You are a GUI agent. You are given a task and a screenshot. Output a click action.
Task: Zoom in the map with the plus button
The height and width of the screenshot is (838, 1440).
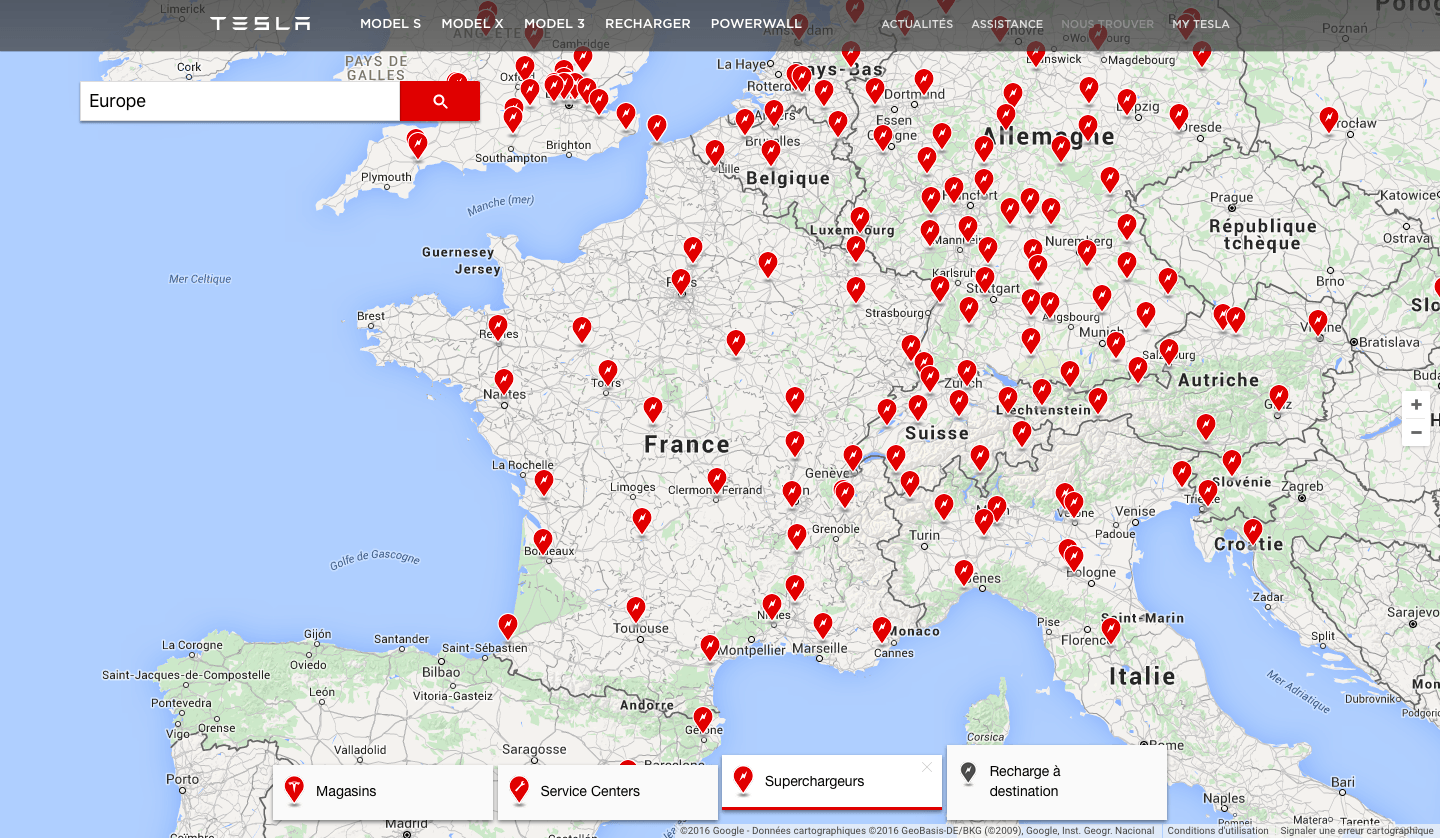[1416, 405]
